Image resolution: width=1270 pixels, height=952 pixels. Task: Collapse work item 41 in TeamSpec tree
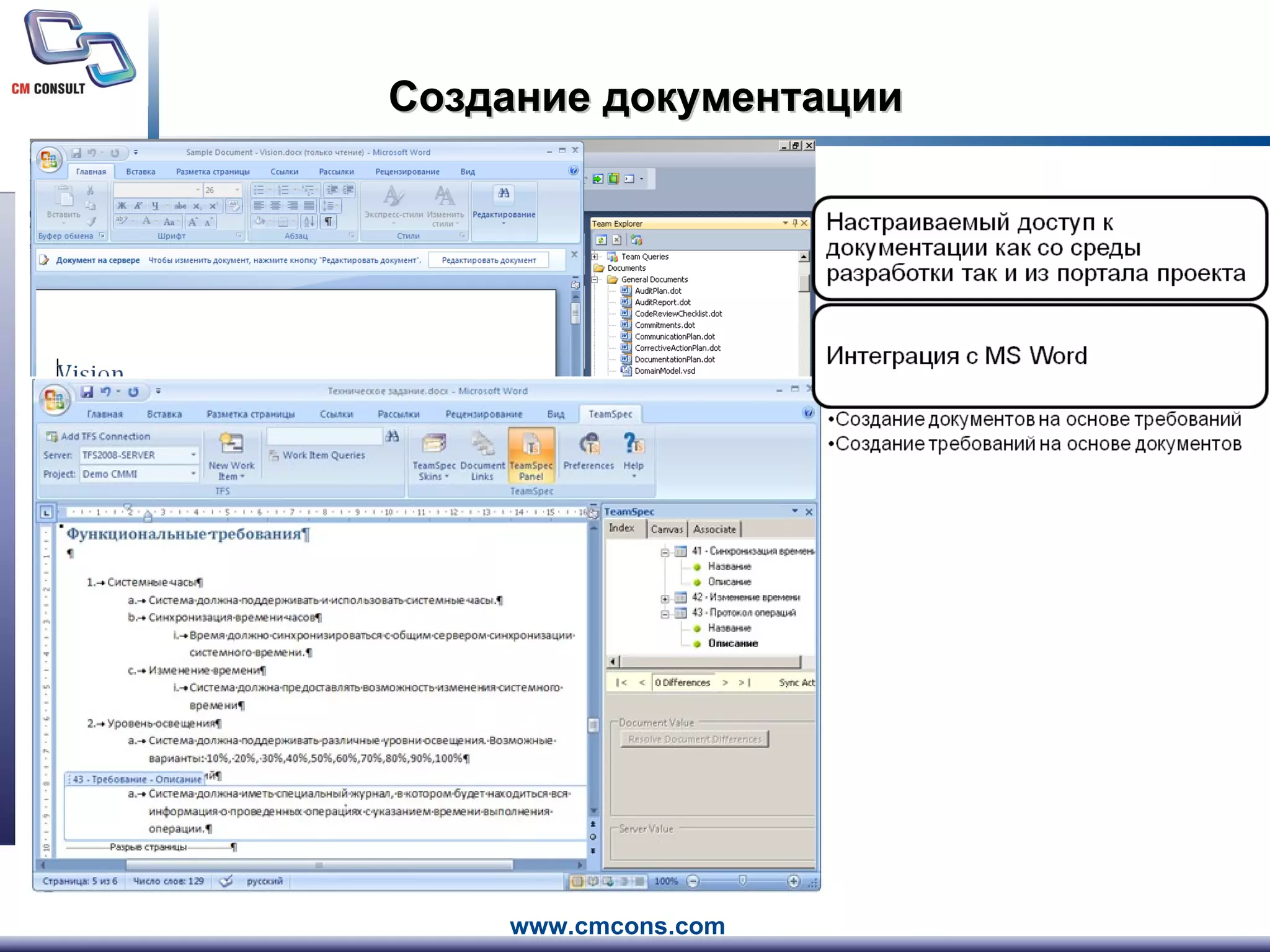(x=665, y=552)
